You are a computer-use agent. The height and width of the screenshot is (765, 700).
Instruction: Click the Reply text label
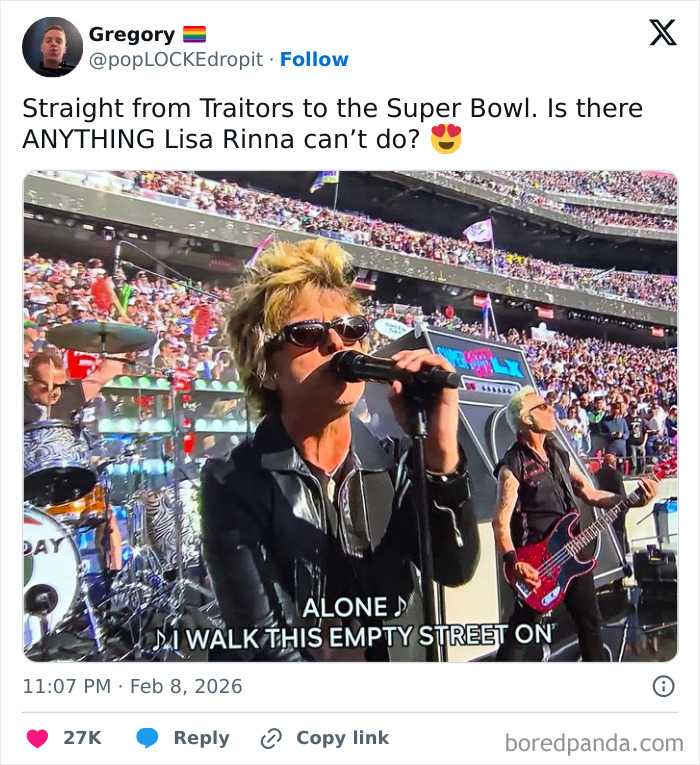pyautogui.click(x=201, y=738)
